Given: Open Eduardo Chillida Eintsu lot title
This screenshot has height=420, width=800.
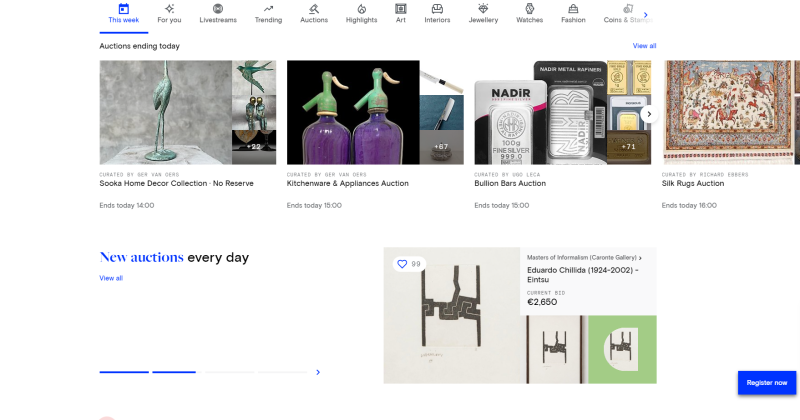Looking at the screenshot, I should pos(583,275).
